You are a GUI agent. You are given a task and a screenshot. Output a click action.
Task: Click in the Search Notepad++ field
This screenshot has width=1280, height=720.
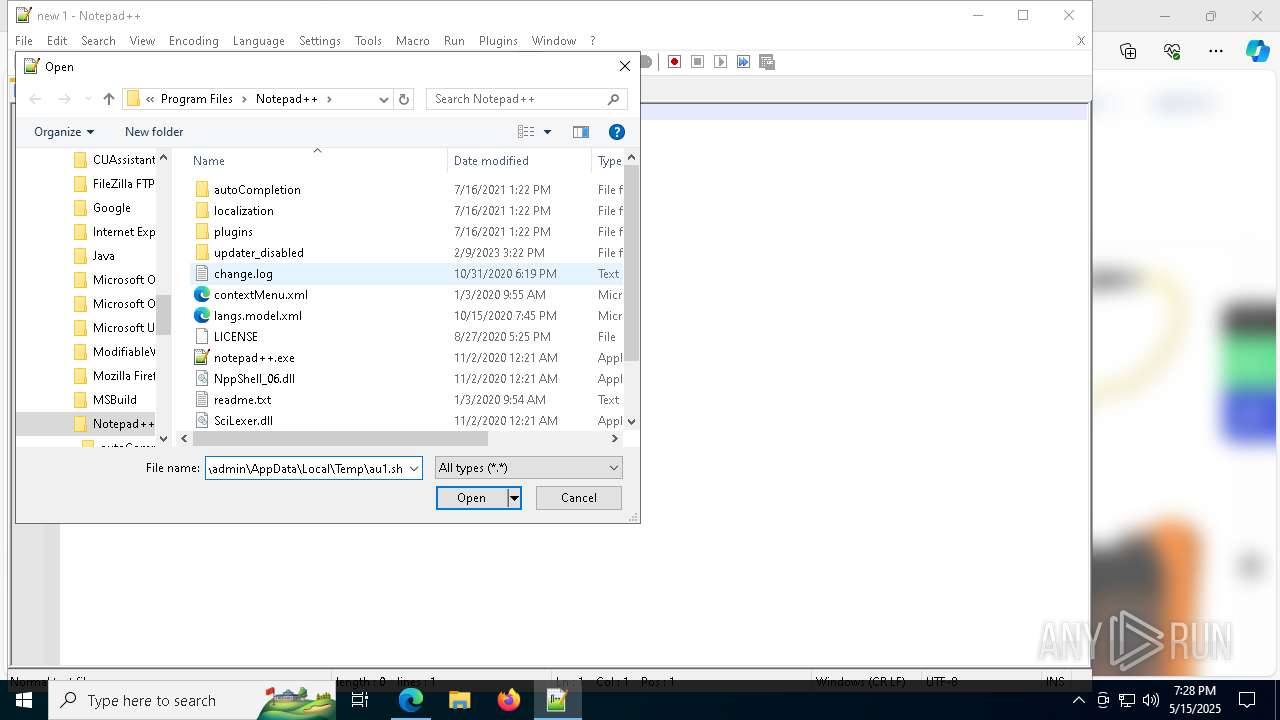(x=517, y=99)
